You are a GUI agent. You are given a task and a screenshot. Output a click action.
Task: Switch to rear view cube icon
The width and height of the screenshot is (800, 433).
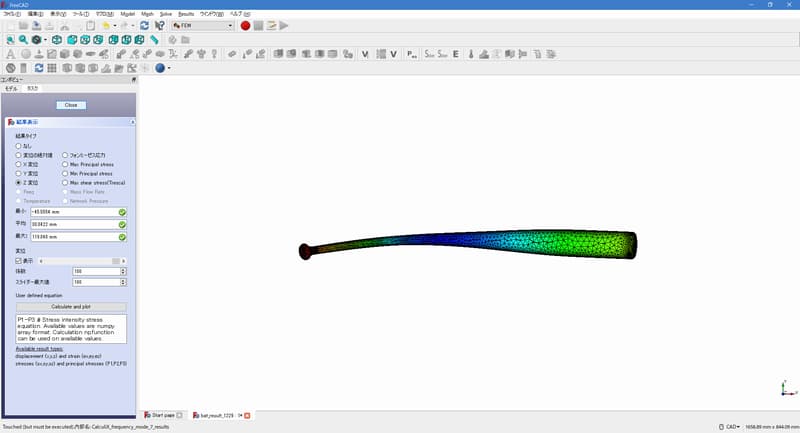tap(113, 40)
